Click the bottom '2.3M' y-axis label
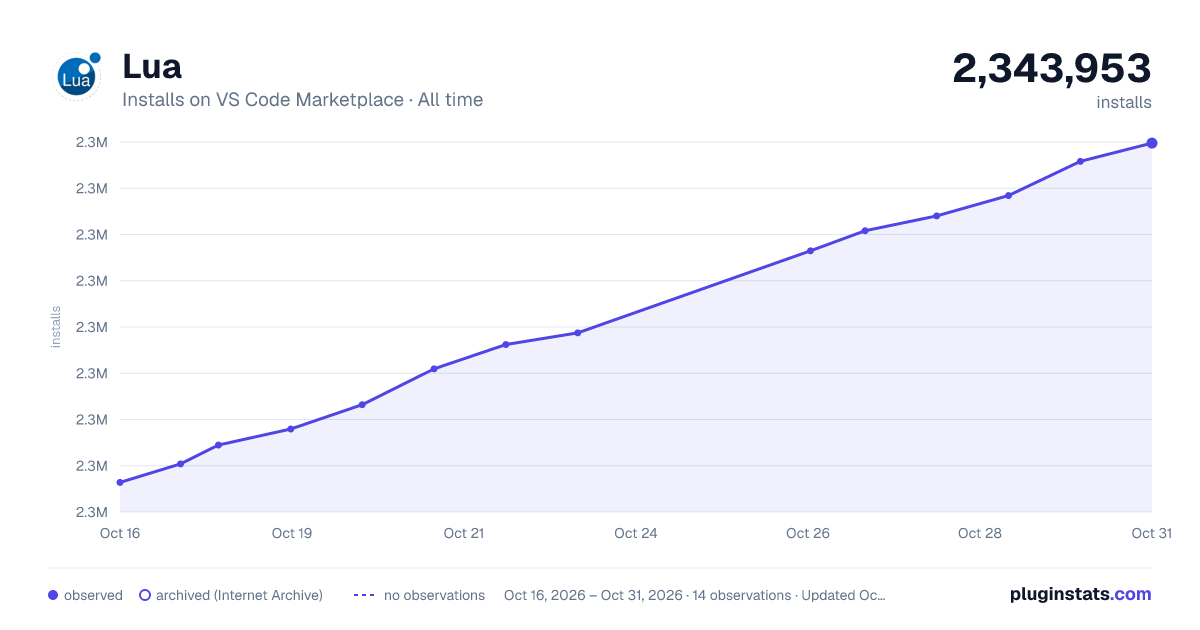 tap(92, 512)
